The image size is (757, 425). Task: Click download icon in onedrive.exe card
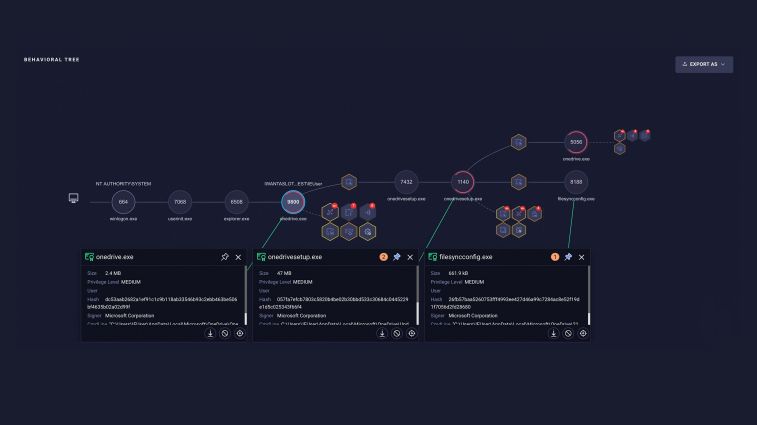pos(210,333)
